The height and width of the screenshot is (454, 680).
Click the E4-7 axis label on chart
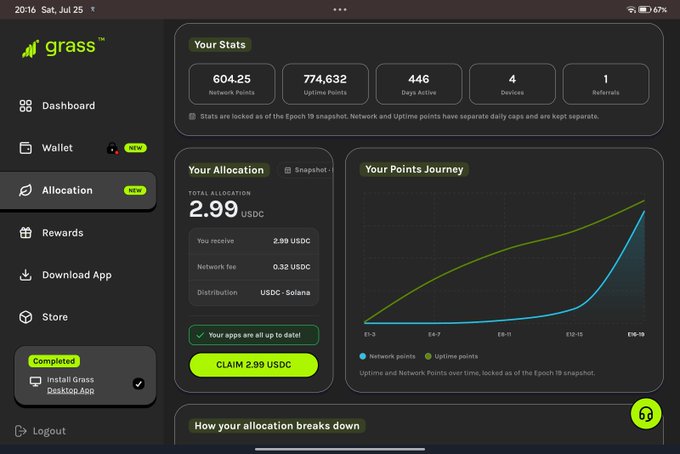coord(434,334)
